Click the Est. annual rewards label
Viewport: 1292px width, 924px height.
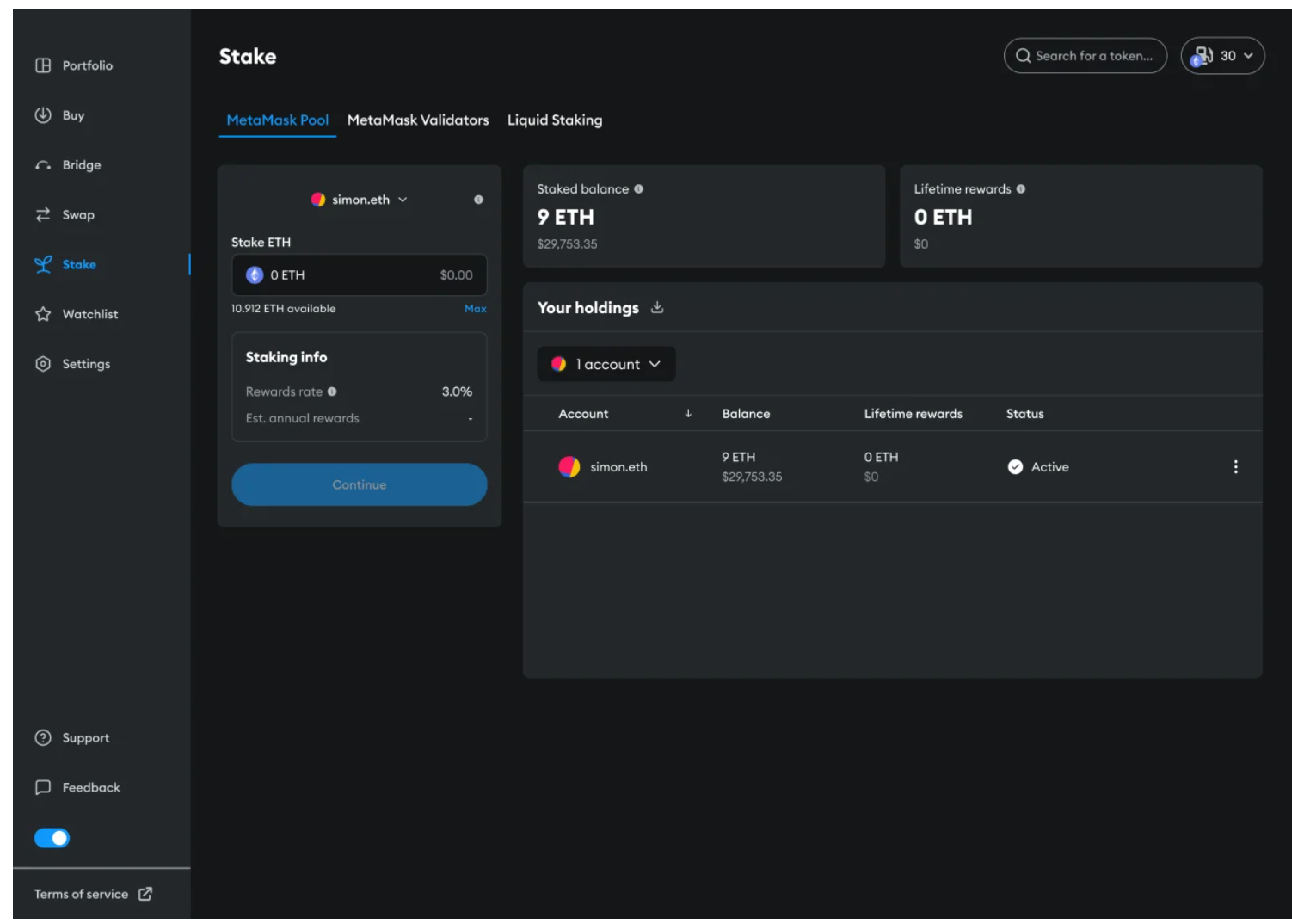303,418
